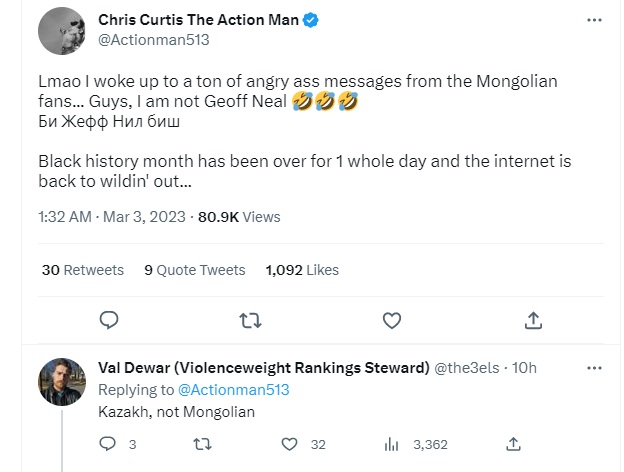The width and height of the screenshot is (624, 472).
Task: Open more options on main tweet
Action: tap(595, 20)
